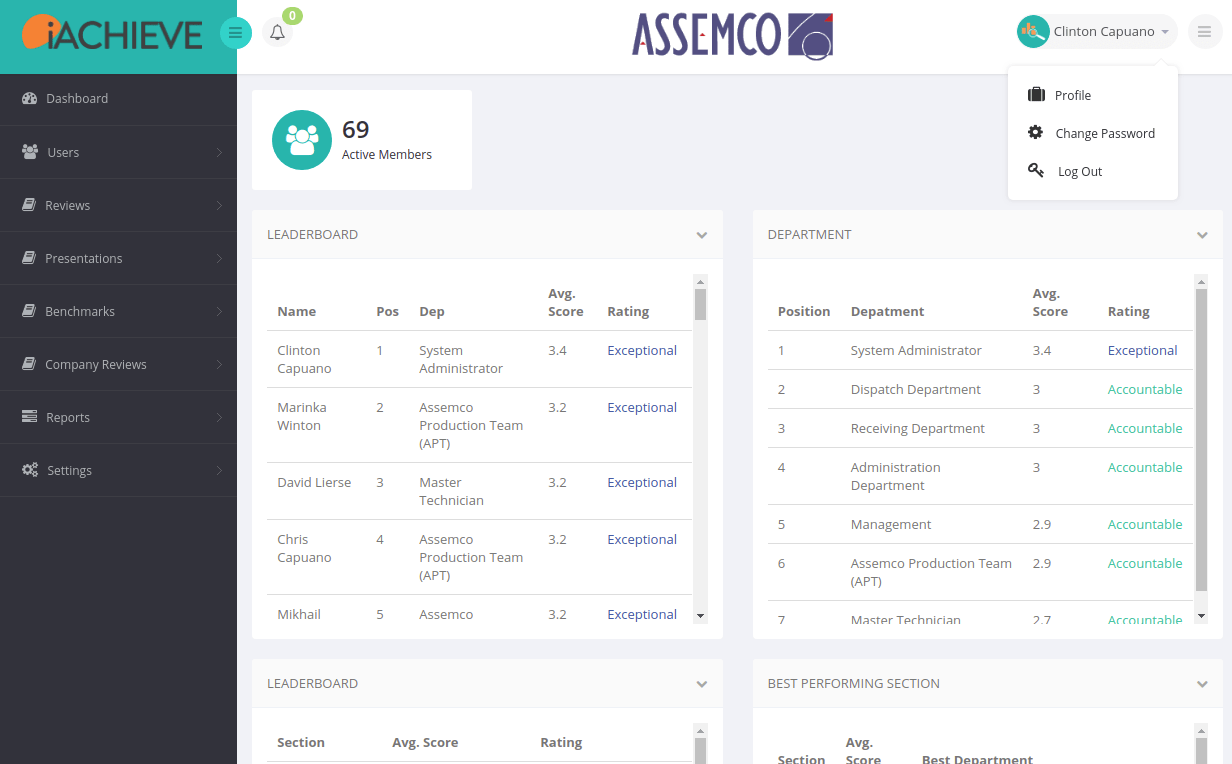Click the Company Reviews book icon
This screenshot has height=764, width=1232.
tap(29, 364)
